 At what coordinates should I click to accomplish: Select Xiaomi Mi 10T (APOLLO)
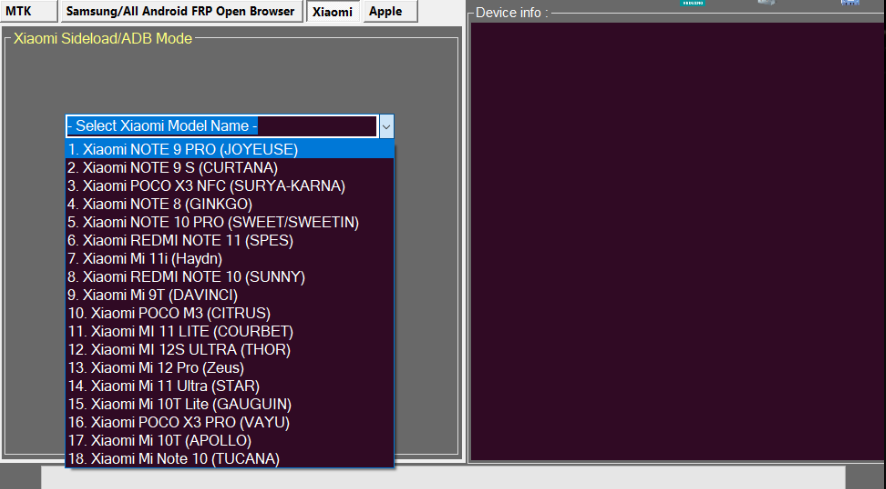pos(230,440)
